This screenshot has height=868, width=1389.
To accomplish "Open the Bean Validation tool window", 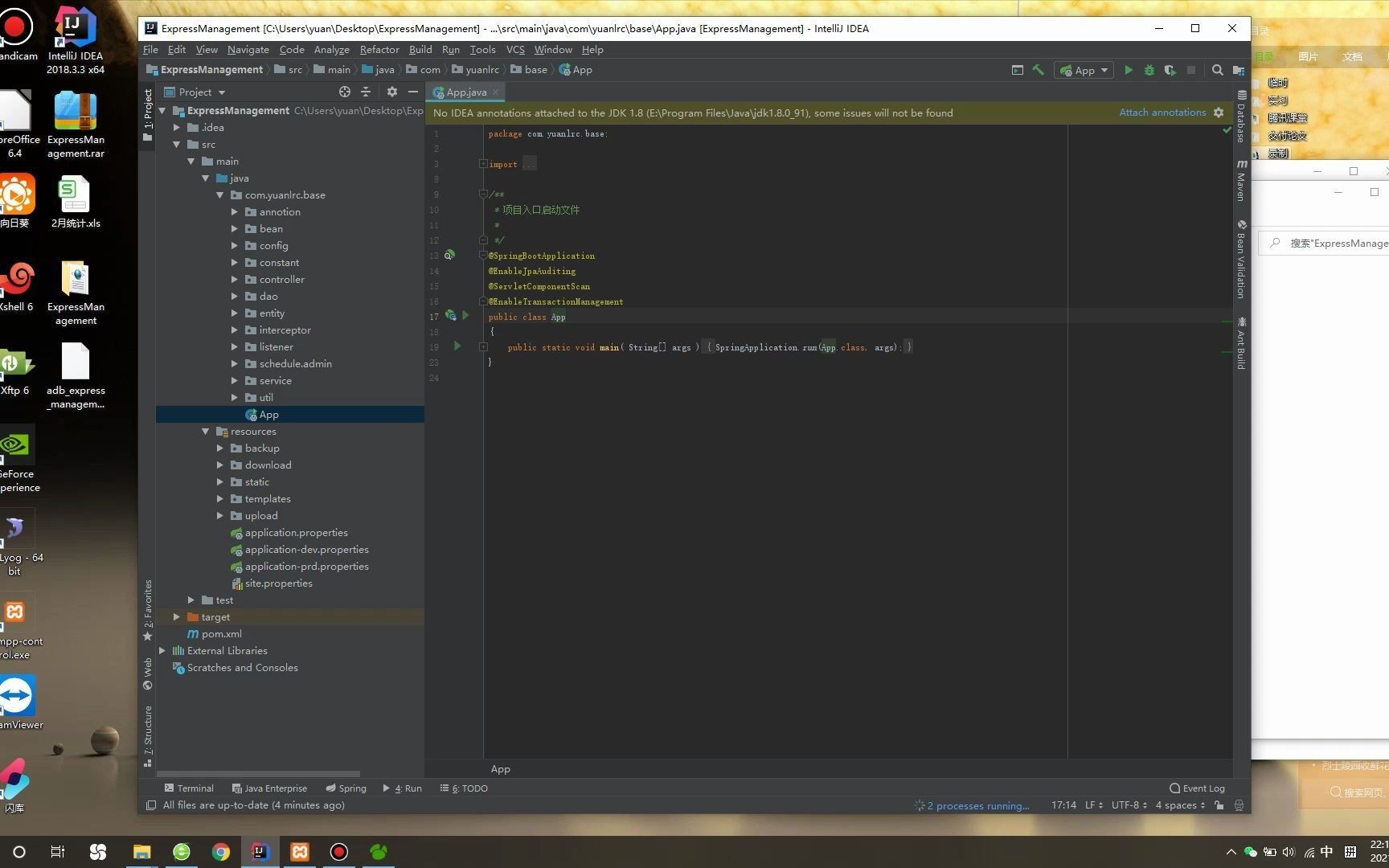I will click(1242, 259).
